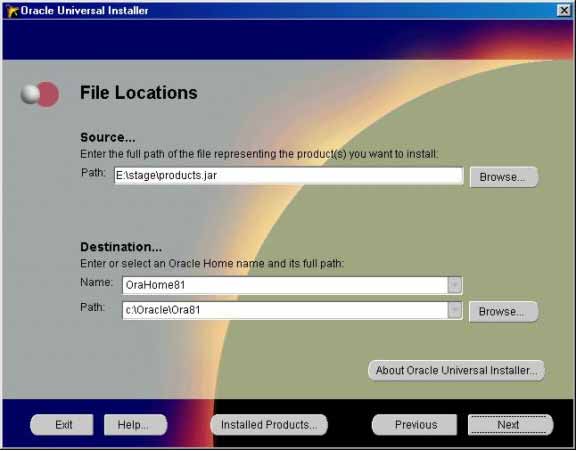Click the 'Path:' label under Source
Screen dimensions: 576x451
pos(93,172)
